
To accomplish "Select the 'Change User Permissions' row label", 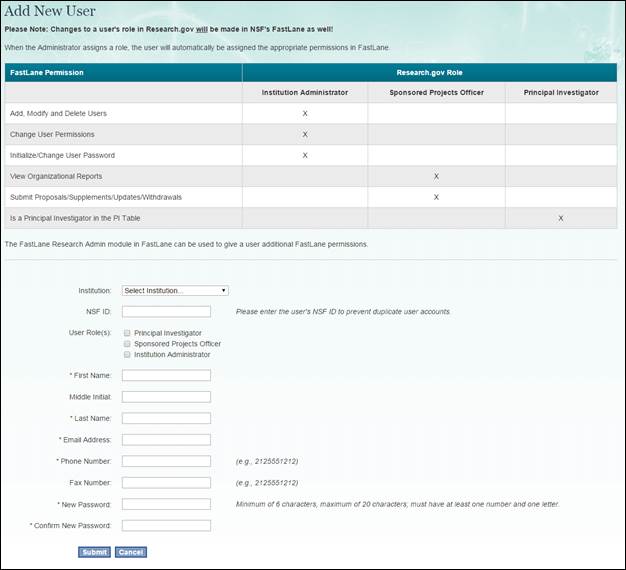I will 52,135.
